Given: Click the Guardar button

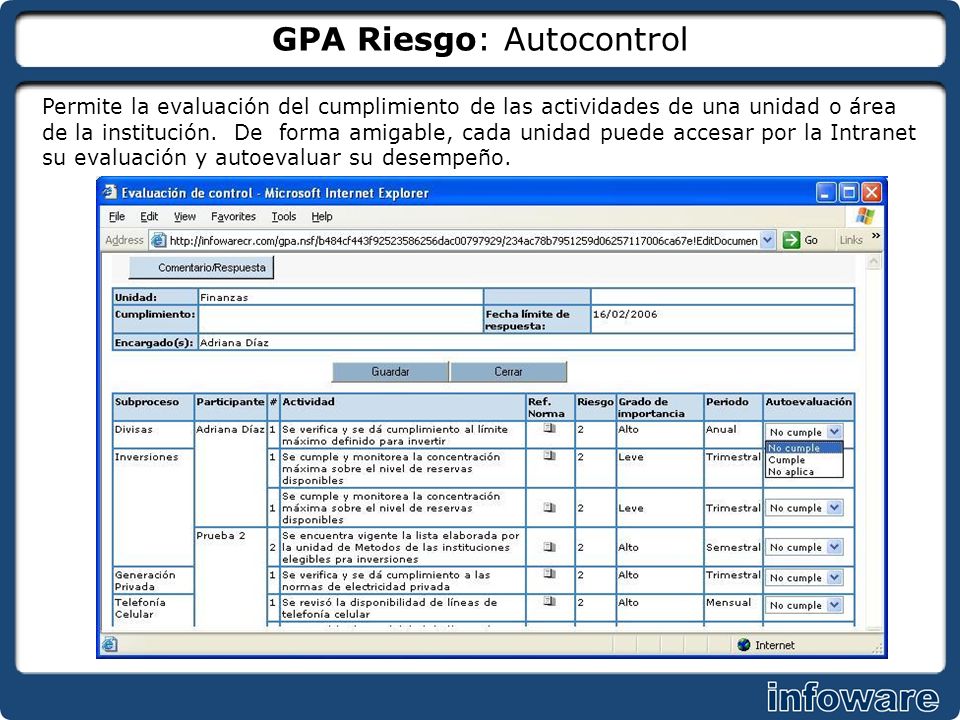Looking at the screenshot, I should click(x=390, y=372).
